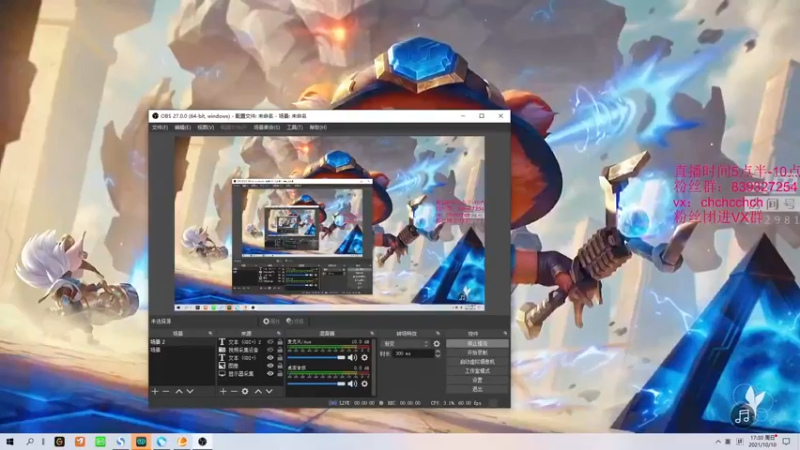Click the 退出 exit button

[x=477, y=389]
